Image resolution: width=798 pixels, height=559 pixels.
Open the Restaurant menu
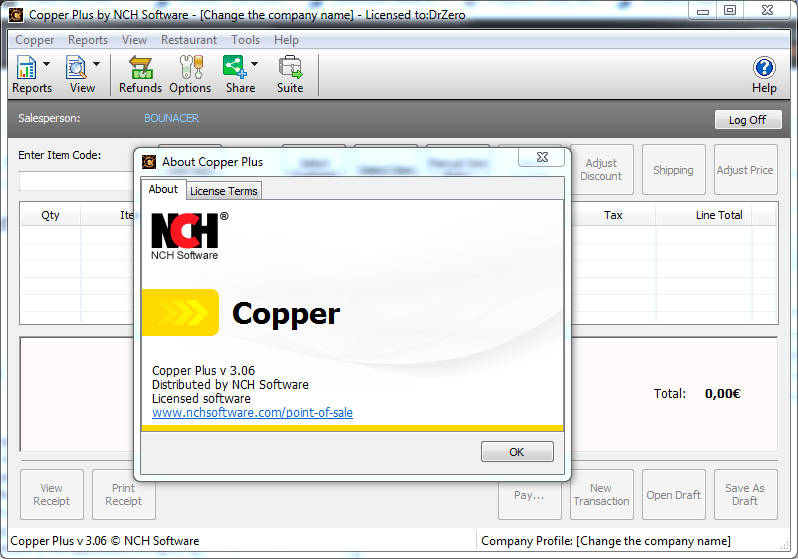(x=189, y=40)
